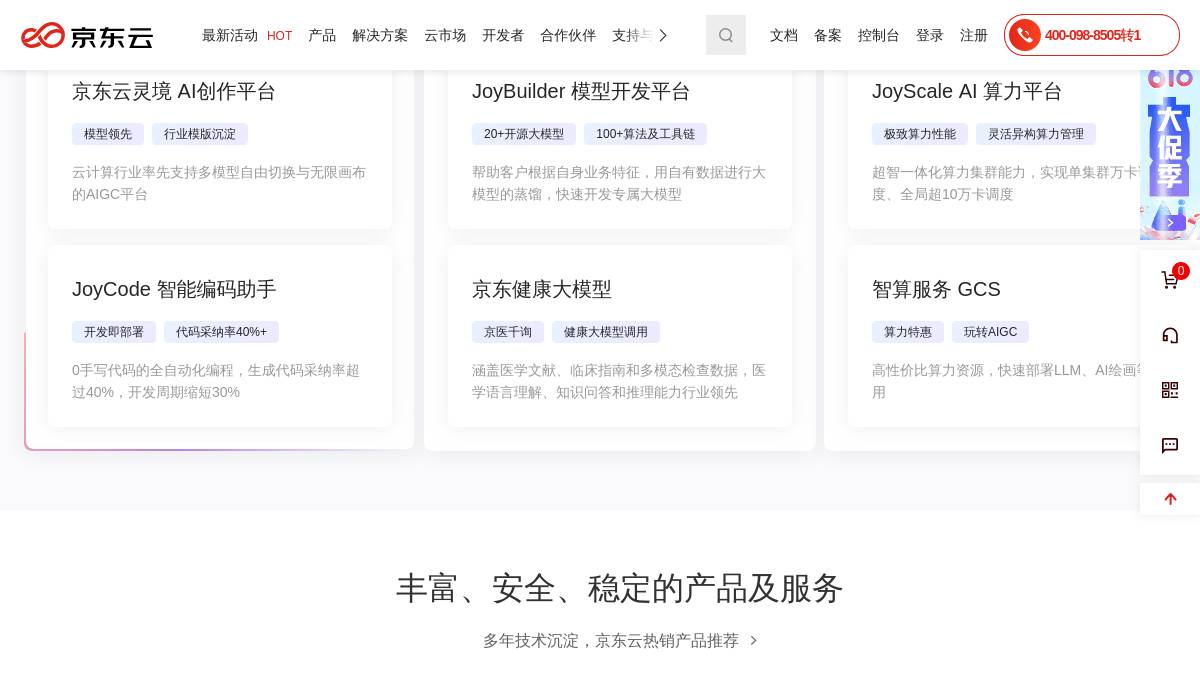
Task: Open the 控制台 link
Action: (879, 35)
